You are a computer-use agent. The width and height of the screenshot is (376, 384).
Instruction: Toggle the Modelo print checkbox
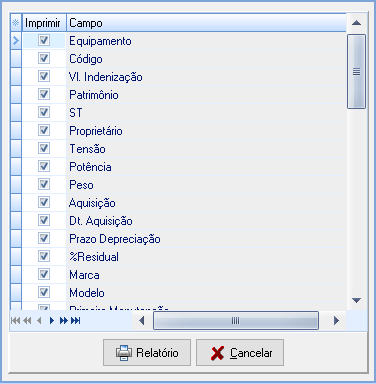pyautogui.click(x=44, y=292)
